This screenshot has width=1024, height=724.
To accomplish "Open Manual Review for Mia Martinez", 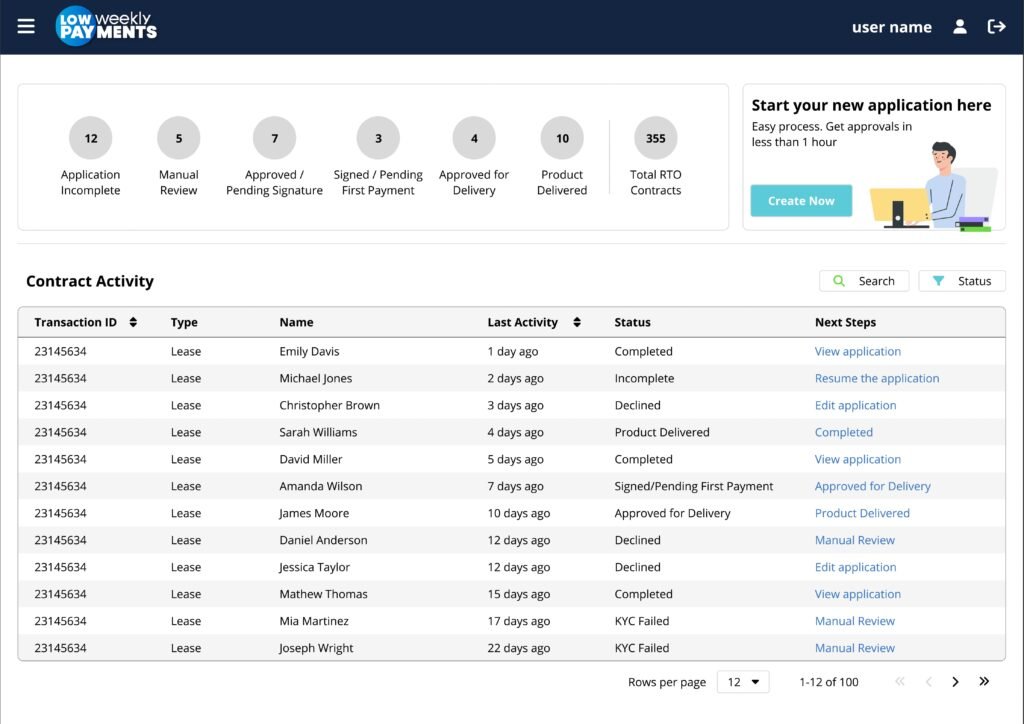I will click(x=854, y=621).
